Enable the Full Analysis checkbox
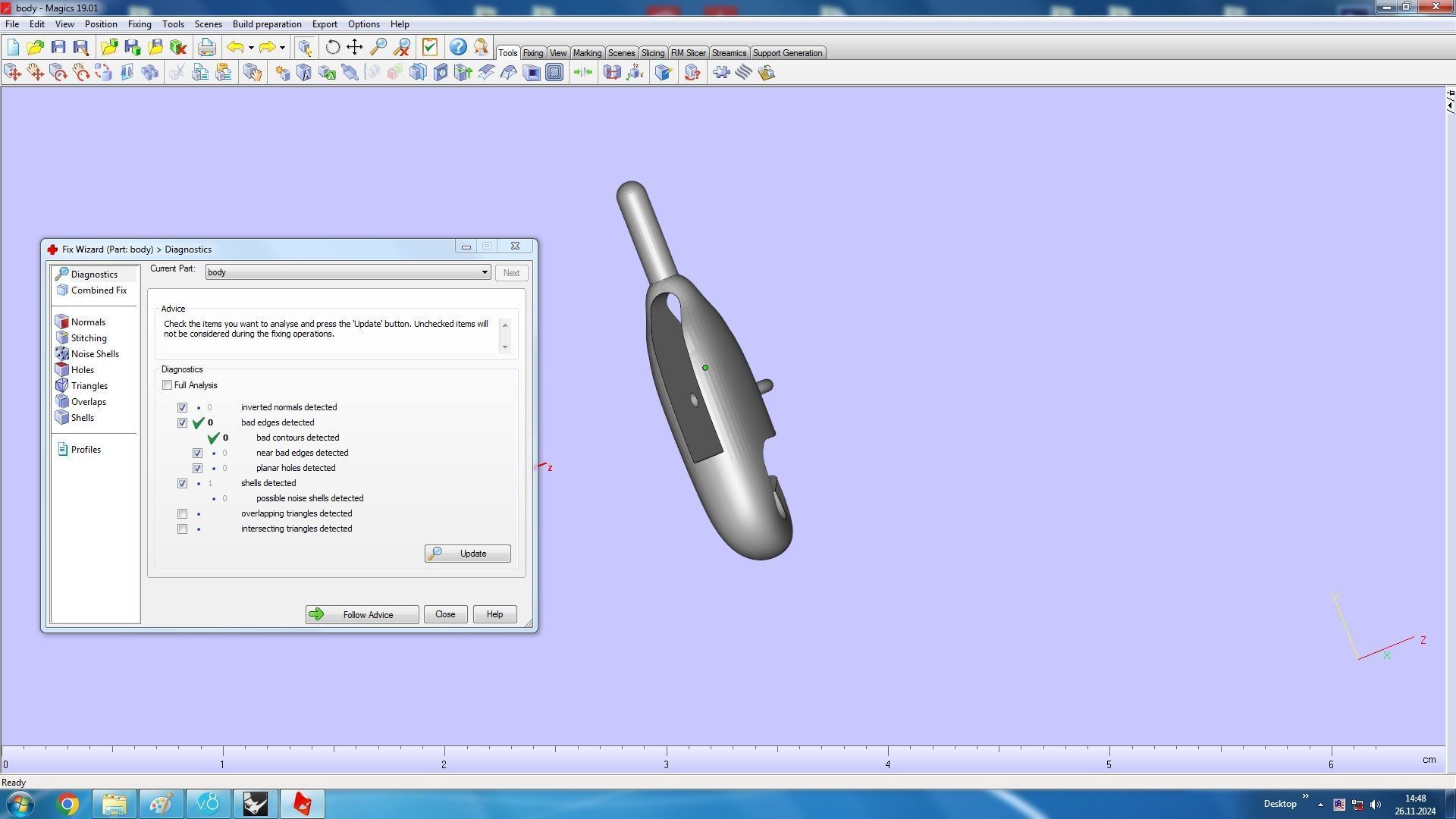The width and height of the screenshot is (1456, 819). 168,385
